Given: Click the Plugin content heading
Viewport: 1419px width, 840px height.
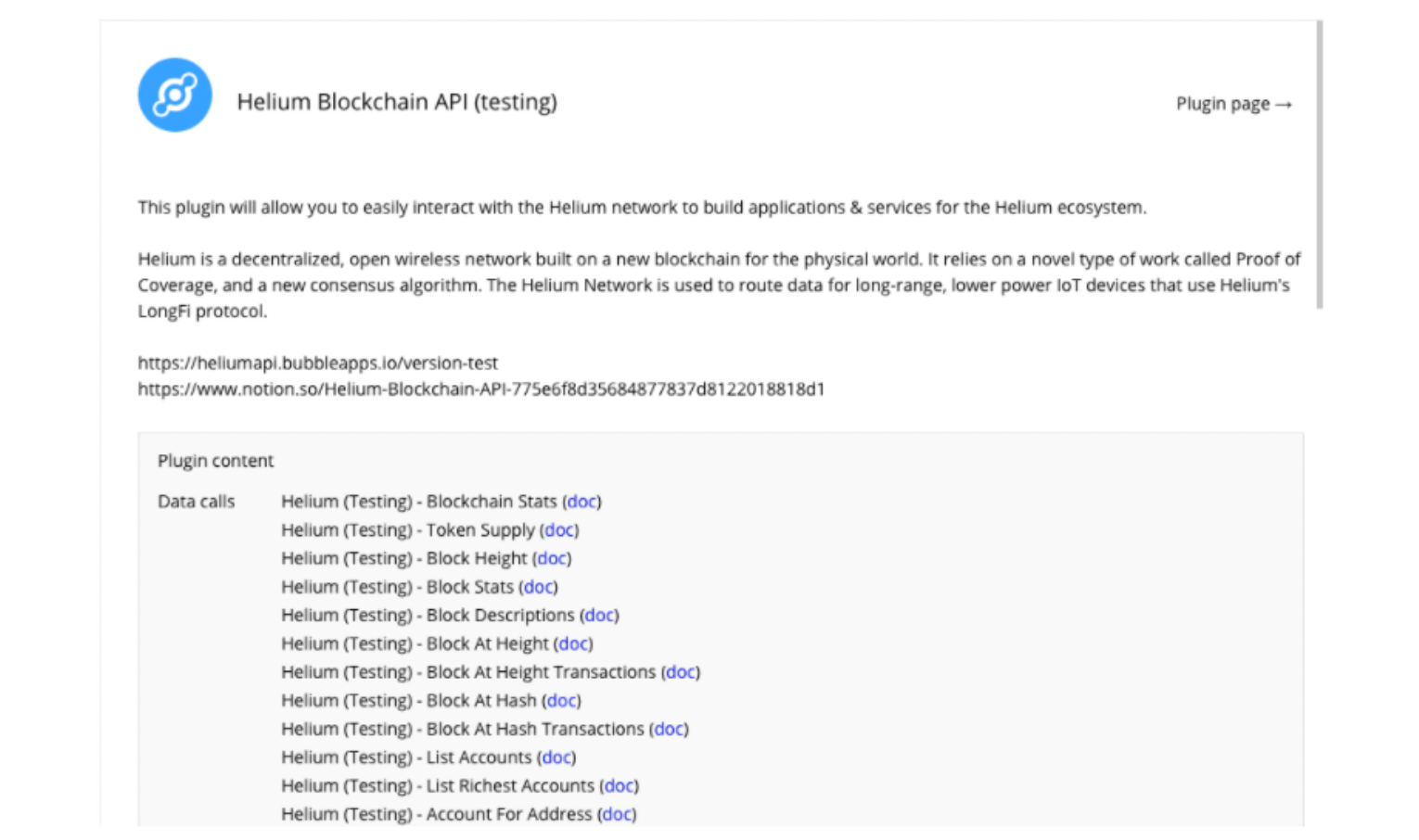Looking at the screenshot, I should [215, 461].
